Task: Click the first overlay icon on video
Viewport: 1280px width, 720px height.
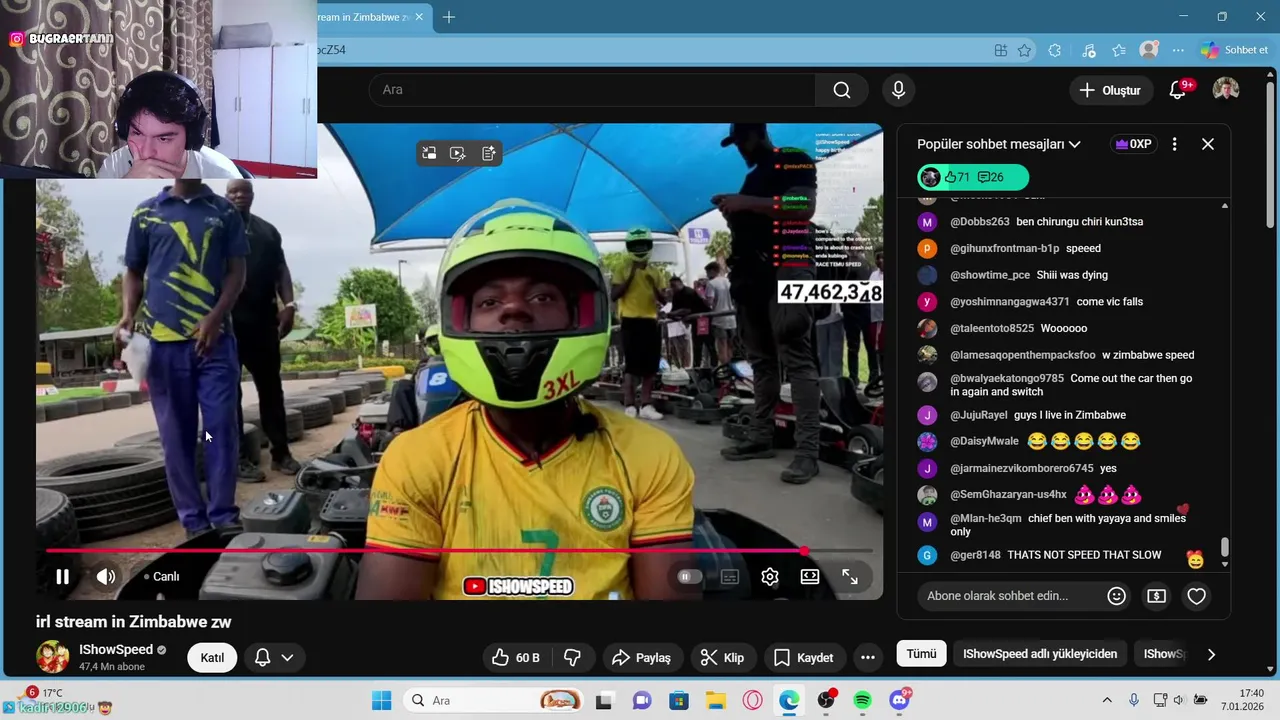Action: point(429,153)
